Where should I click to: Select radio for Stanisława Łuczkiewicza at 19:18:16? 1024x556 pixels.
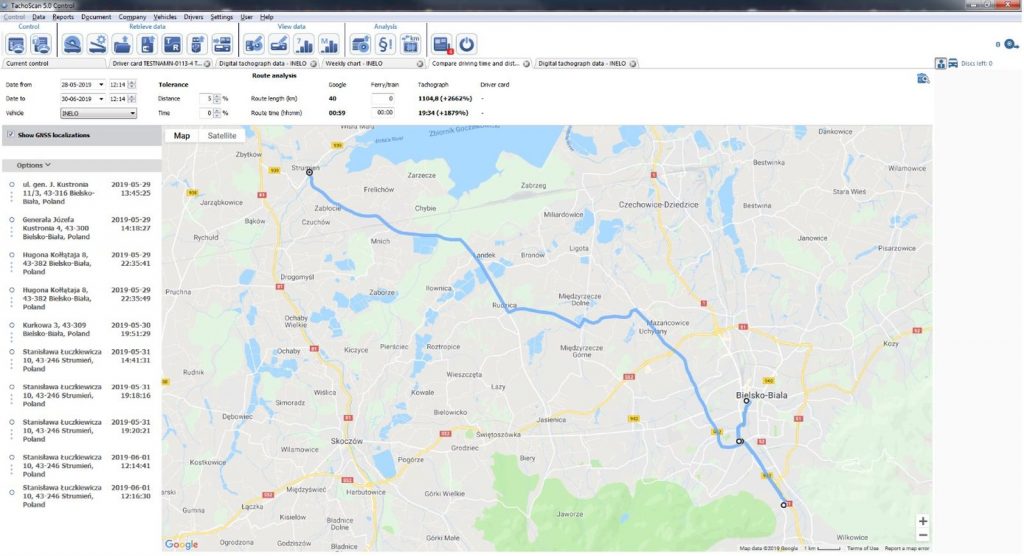pyautogui.click(x=11, y=387)
